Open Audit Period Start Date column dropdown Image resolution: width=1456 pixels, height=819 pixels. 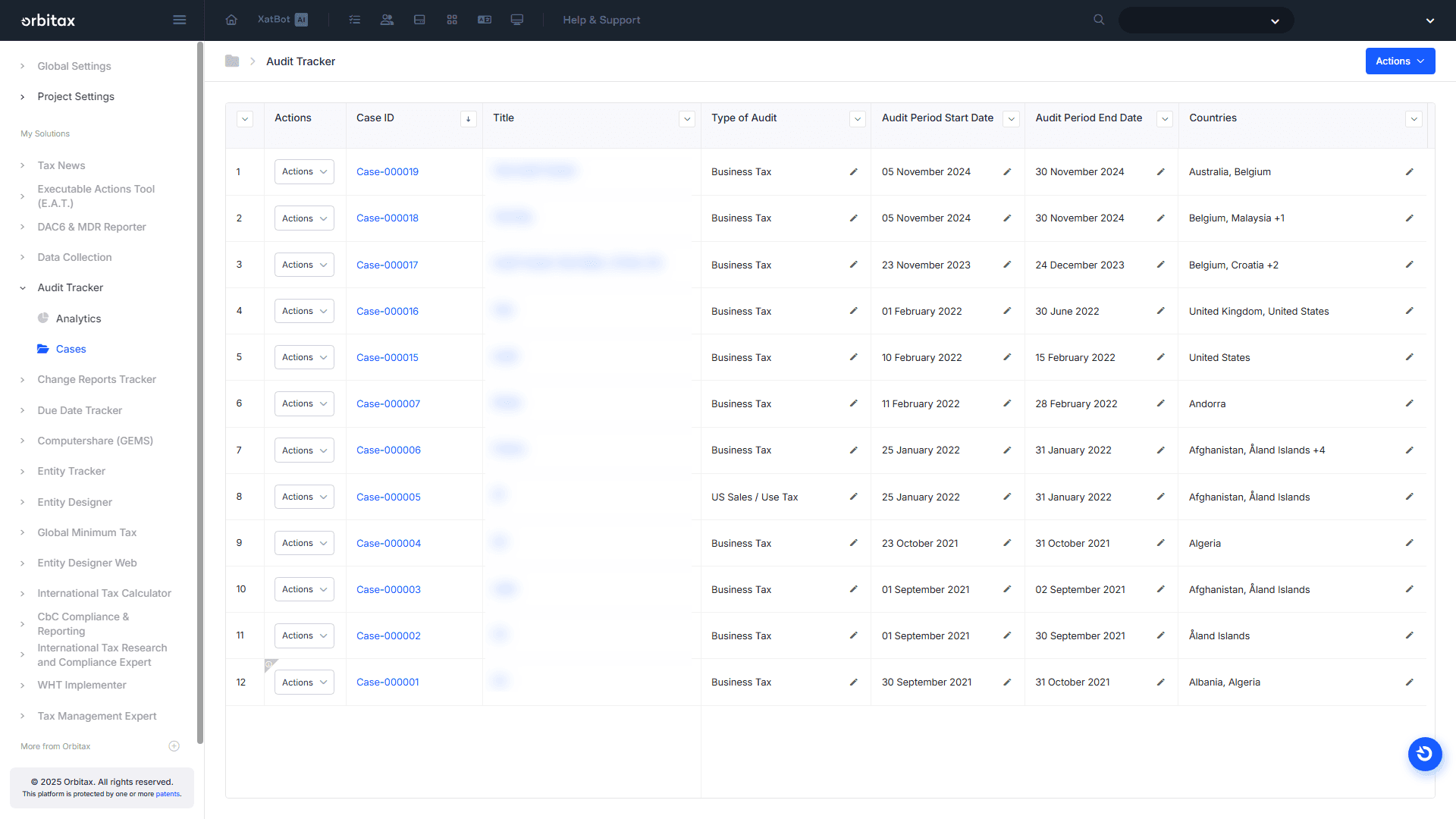tap(1011, 119)
